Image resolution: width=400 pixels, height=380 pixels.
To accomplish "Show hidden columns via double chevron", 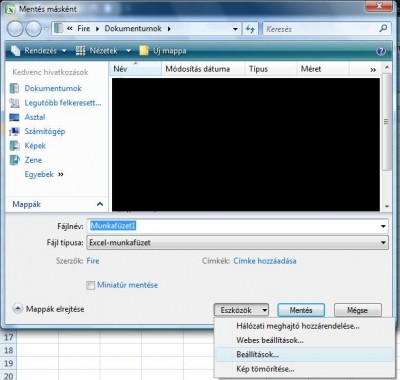I will pyautogui.click(x=373, y=70).
